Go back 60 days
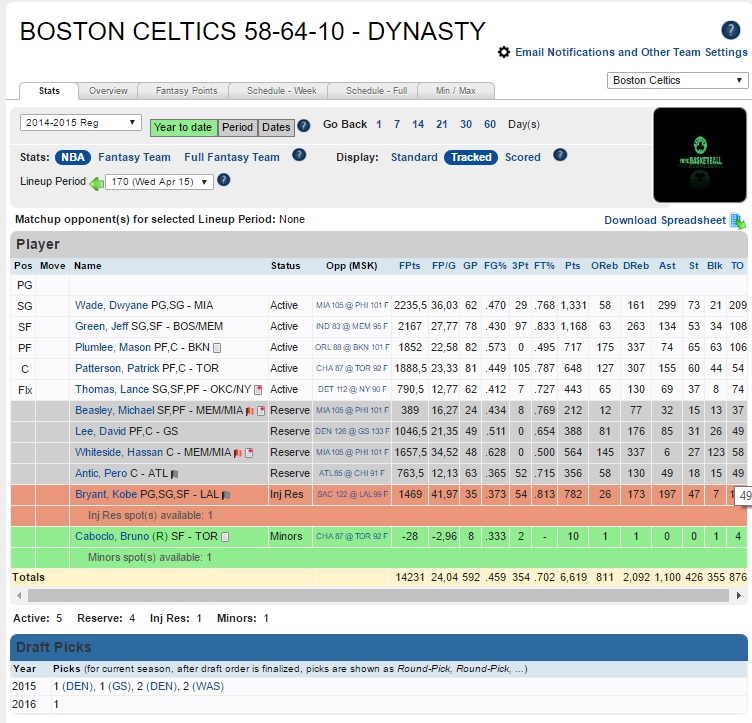Image resolution: width=752 pixels, height=723 pixels. 490,125
